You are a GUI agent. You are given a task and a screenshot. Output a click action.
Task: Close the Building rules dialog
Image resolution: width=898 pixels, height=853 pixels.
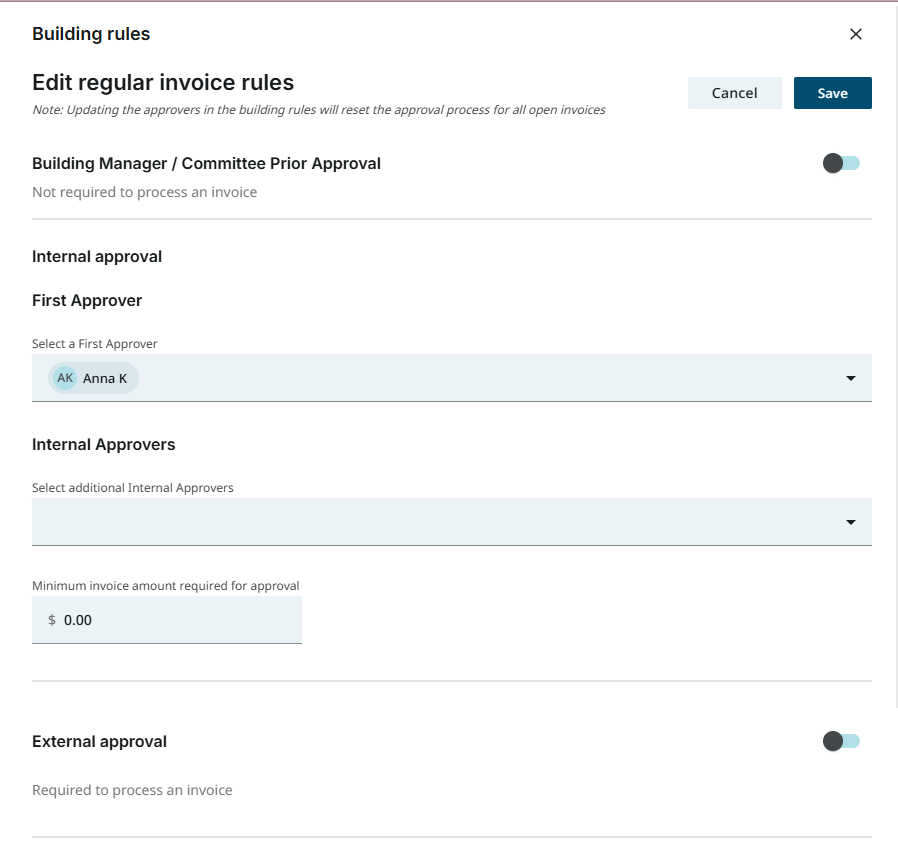point(855,34)
